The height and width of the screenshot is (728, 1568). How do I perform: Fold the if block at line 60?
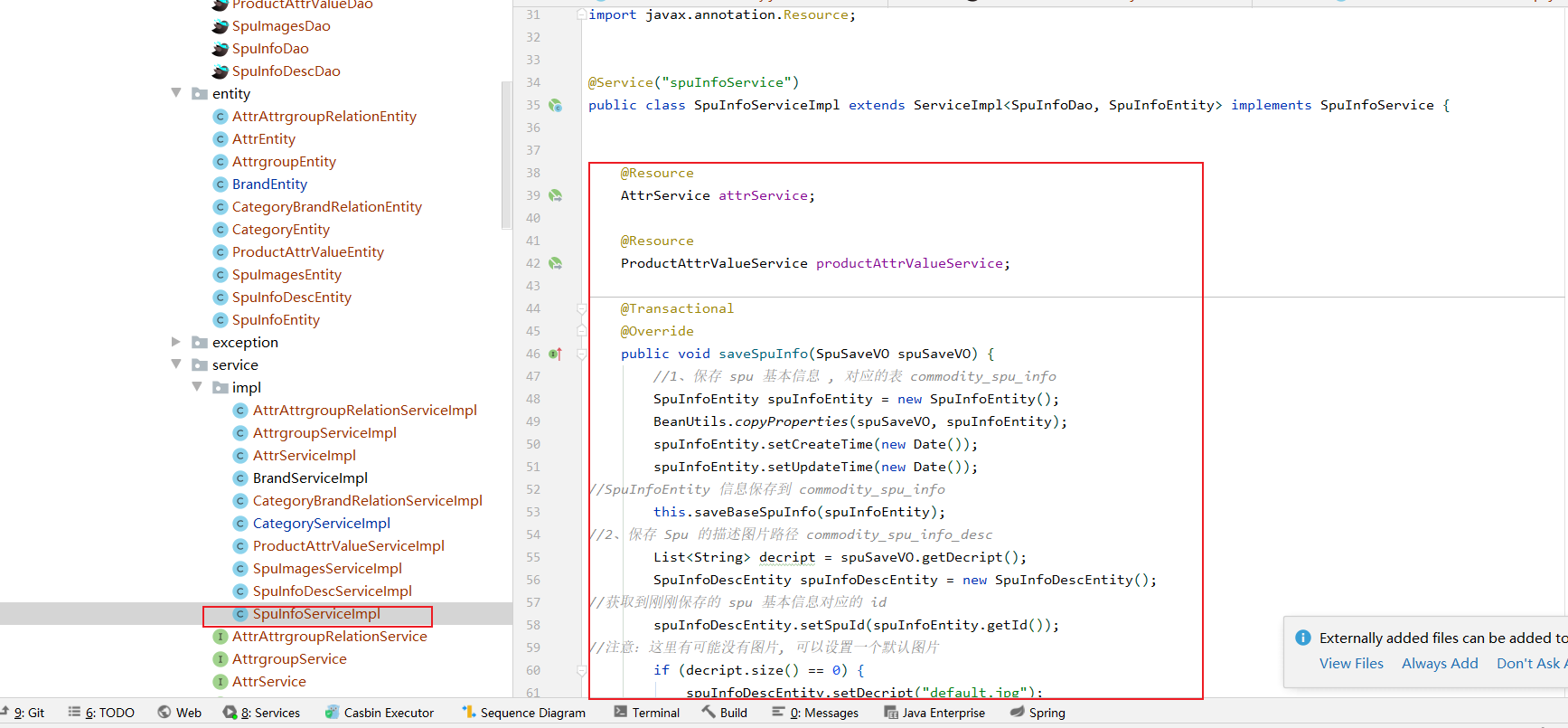(x=582, y=671)
